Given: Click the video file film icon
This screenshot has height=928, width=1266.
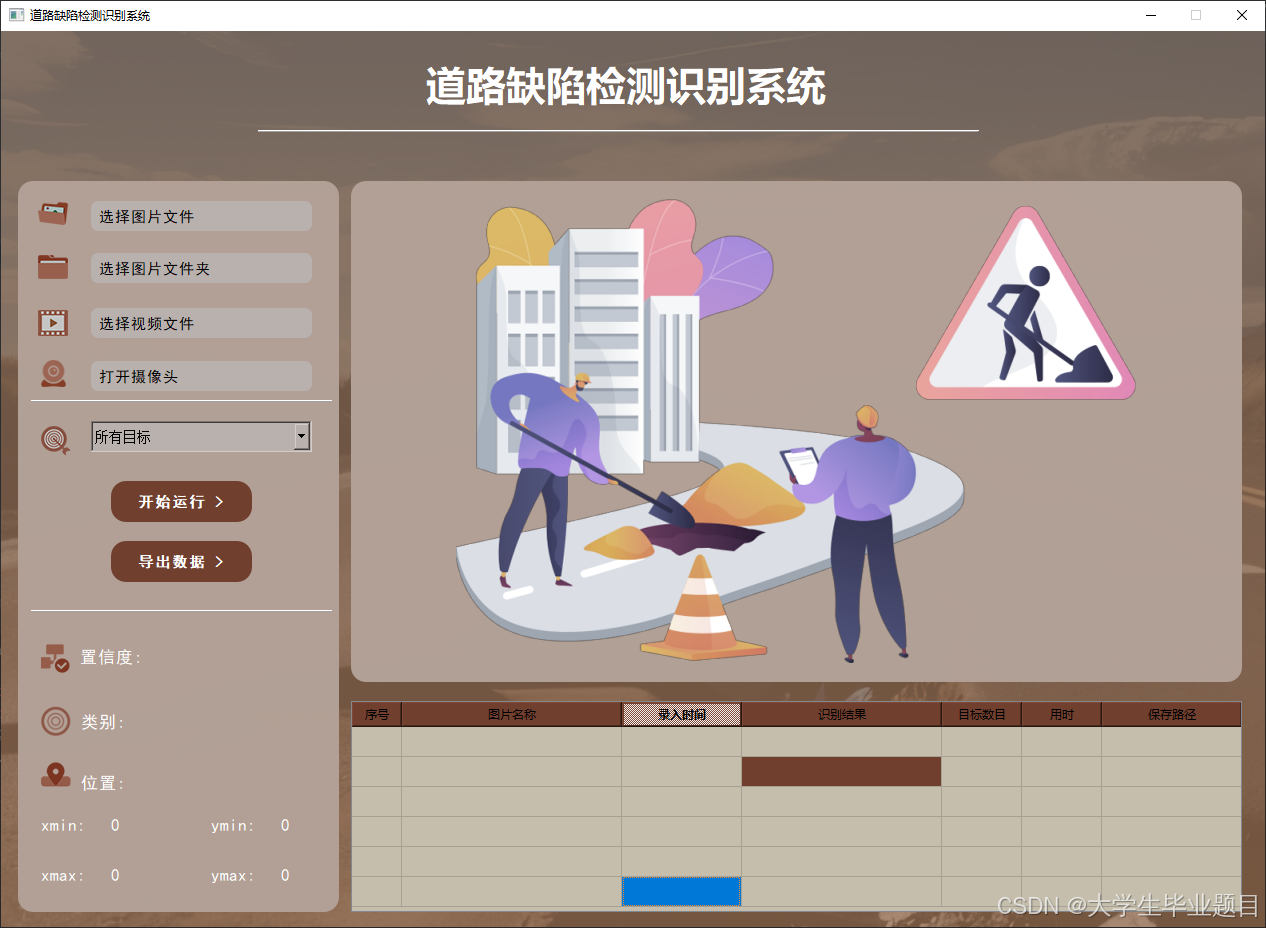Looking at the screenshot, I should (x=53, y=322).
